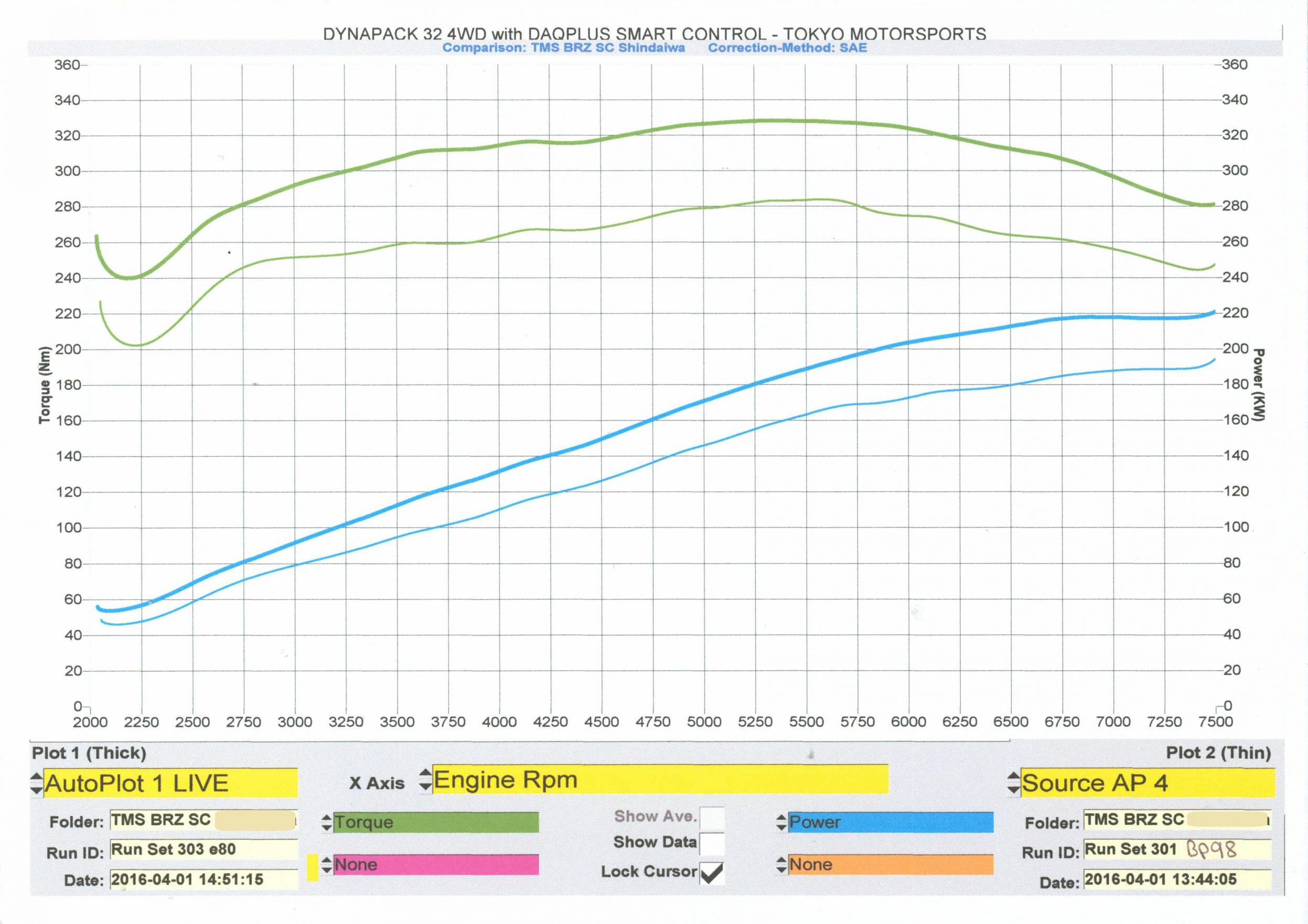The image size is (1308, 924).
Task: Click the Run Set 301 Run ID field
Action: pyautogui.click(x=1177, y=850)
